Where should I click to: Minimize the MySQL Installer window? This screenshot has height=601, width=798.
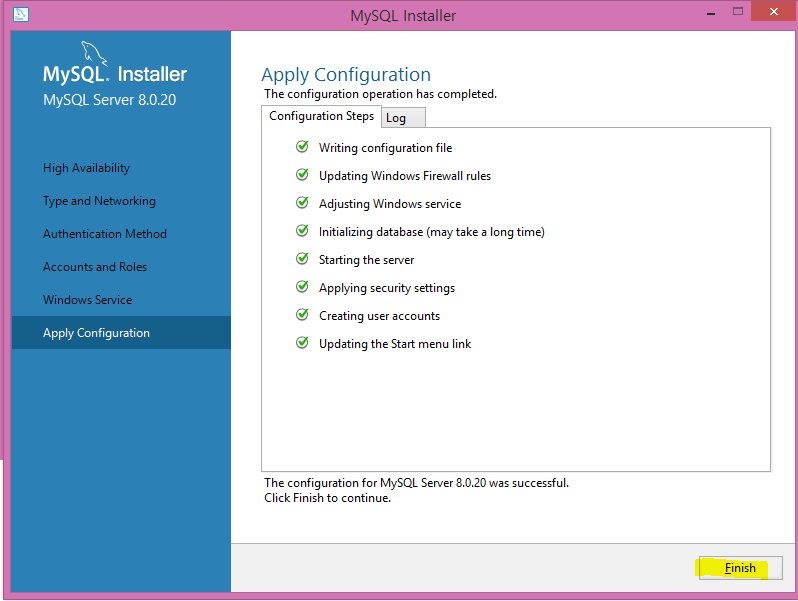[711, 13]
